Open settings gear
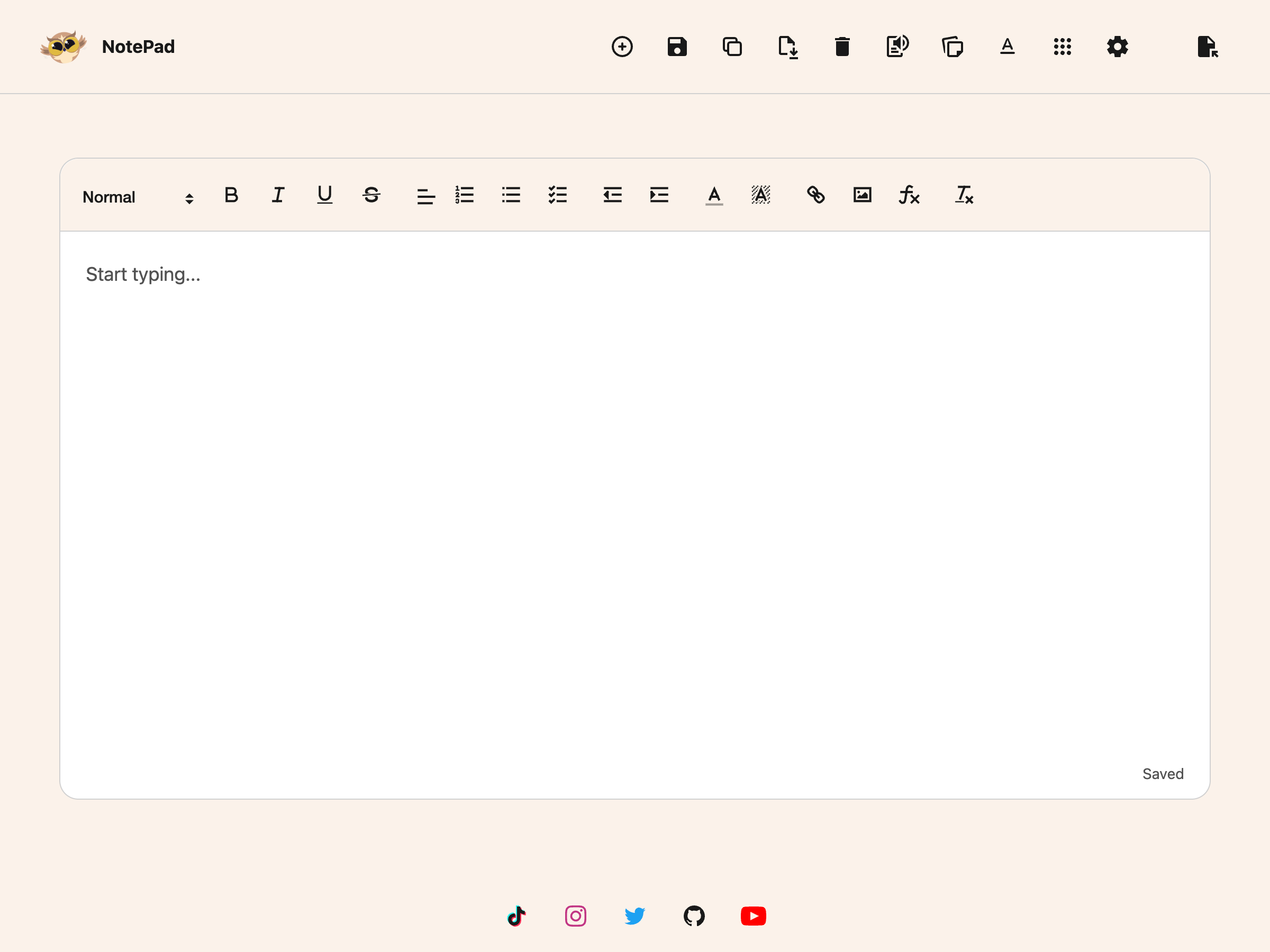The image size is (1270, 952). click(1117, 47)
